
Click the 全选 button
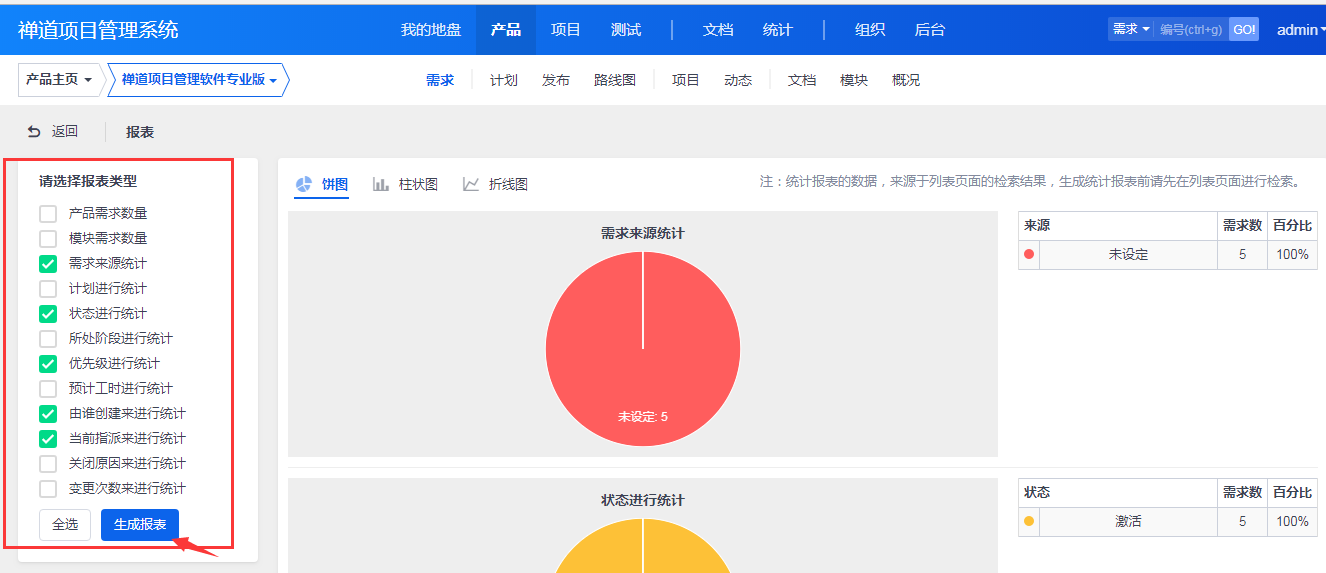(65, 525)
